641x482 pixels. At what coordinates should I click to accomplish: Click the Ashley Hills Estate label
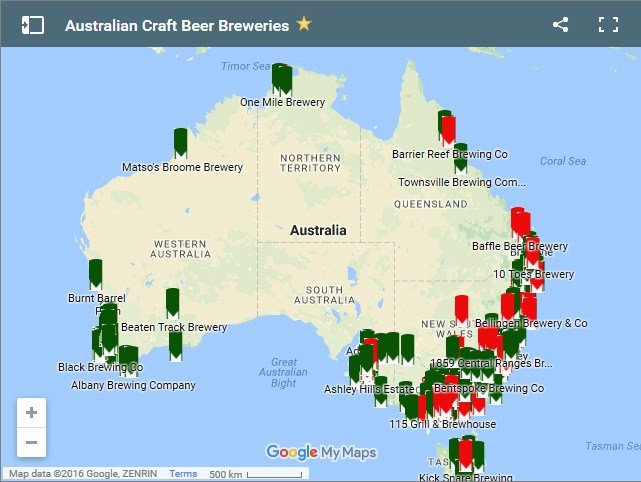tap(369, 389)
